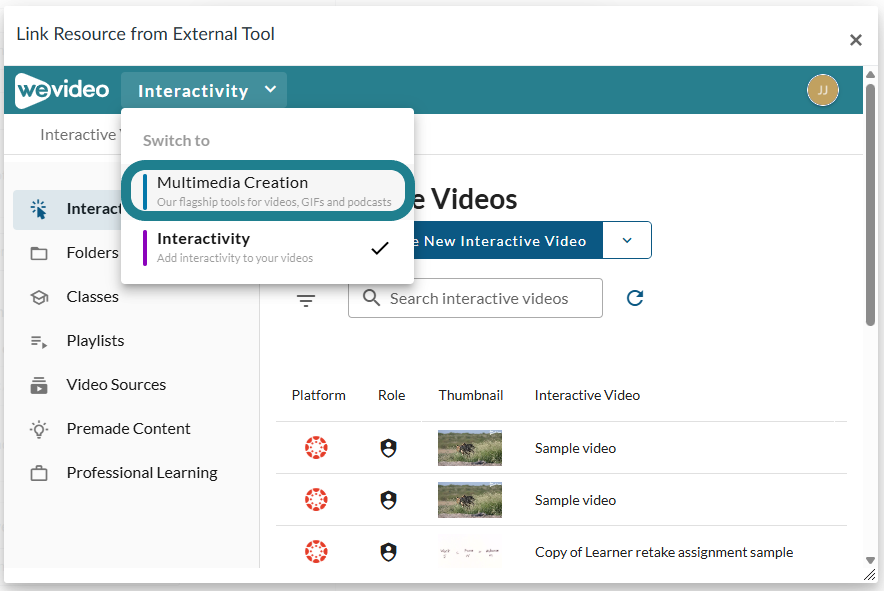Close the Link Resource dialog
The height and width of the screenshot is (591, 884).
coord(855,40)
